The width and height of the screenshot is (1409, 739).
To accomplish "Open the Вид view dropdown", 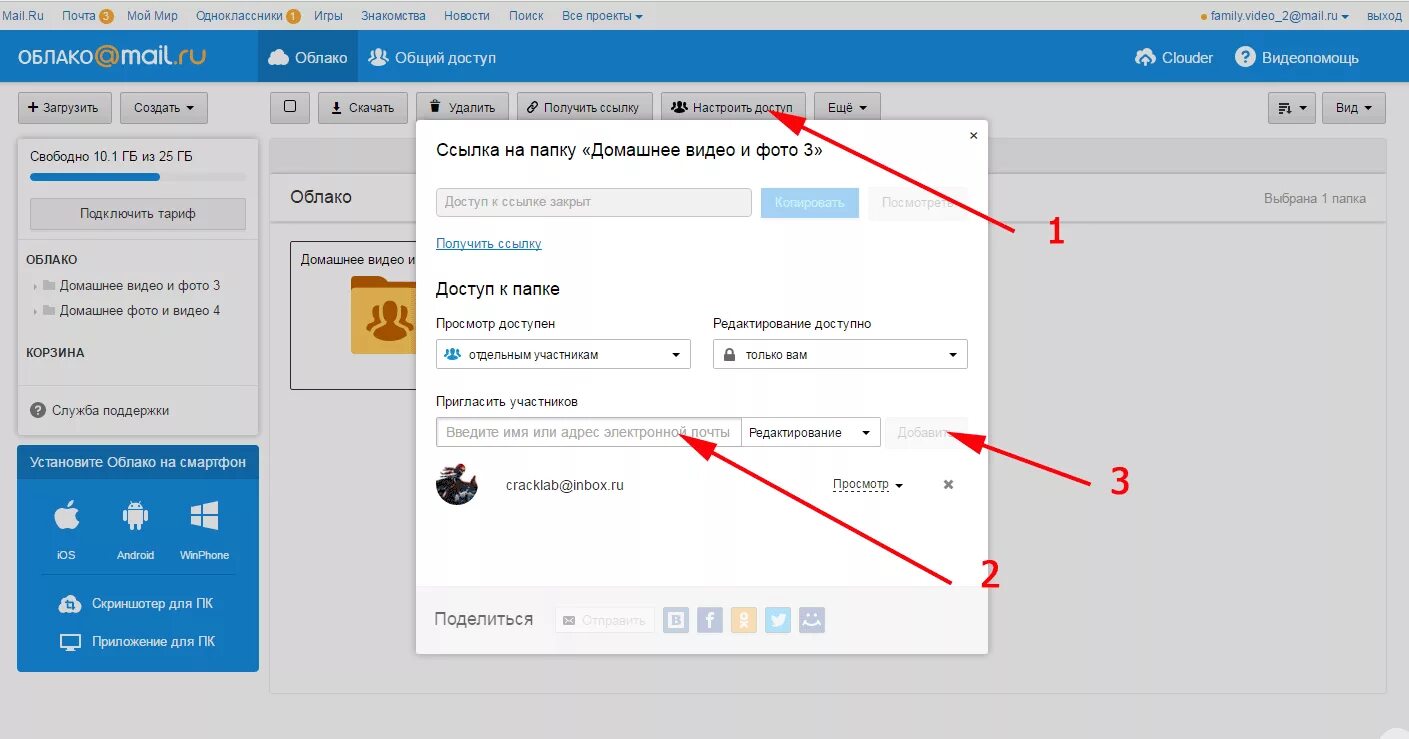I will click(1354, 108).
